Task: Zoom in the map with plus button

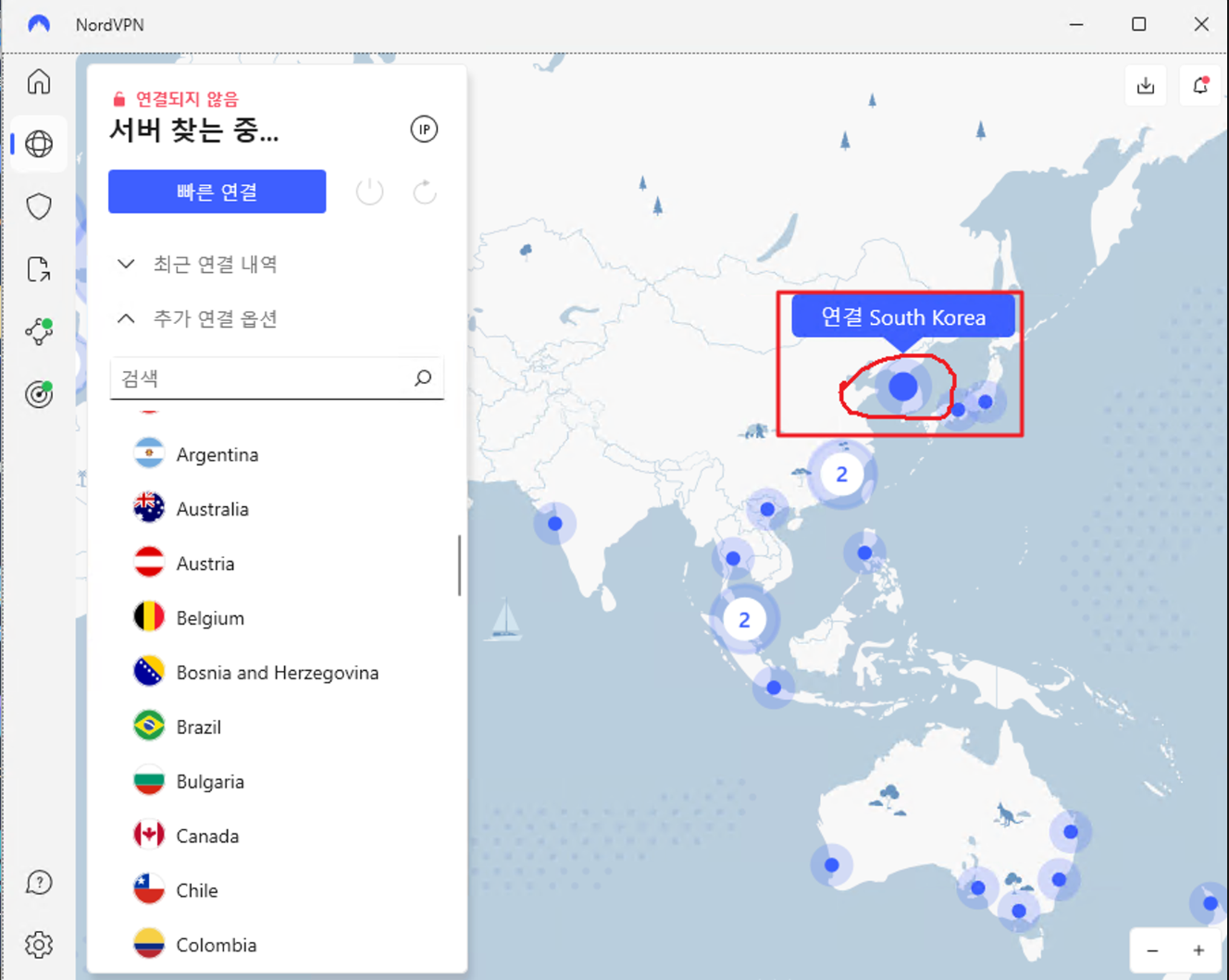Action: tap(1198, 950)
